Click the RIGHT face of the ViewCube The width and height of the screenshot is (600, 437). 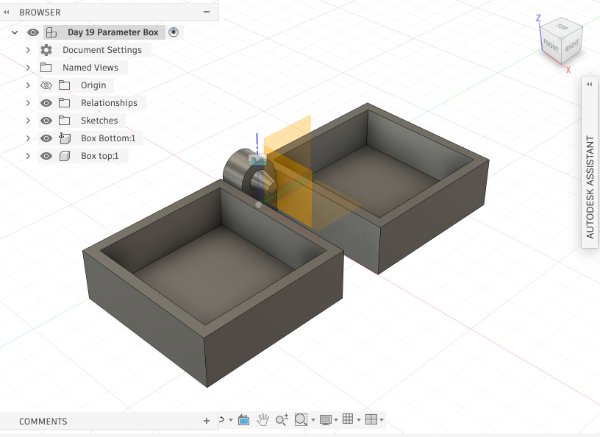(x=572, y=45)
